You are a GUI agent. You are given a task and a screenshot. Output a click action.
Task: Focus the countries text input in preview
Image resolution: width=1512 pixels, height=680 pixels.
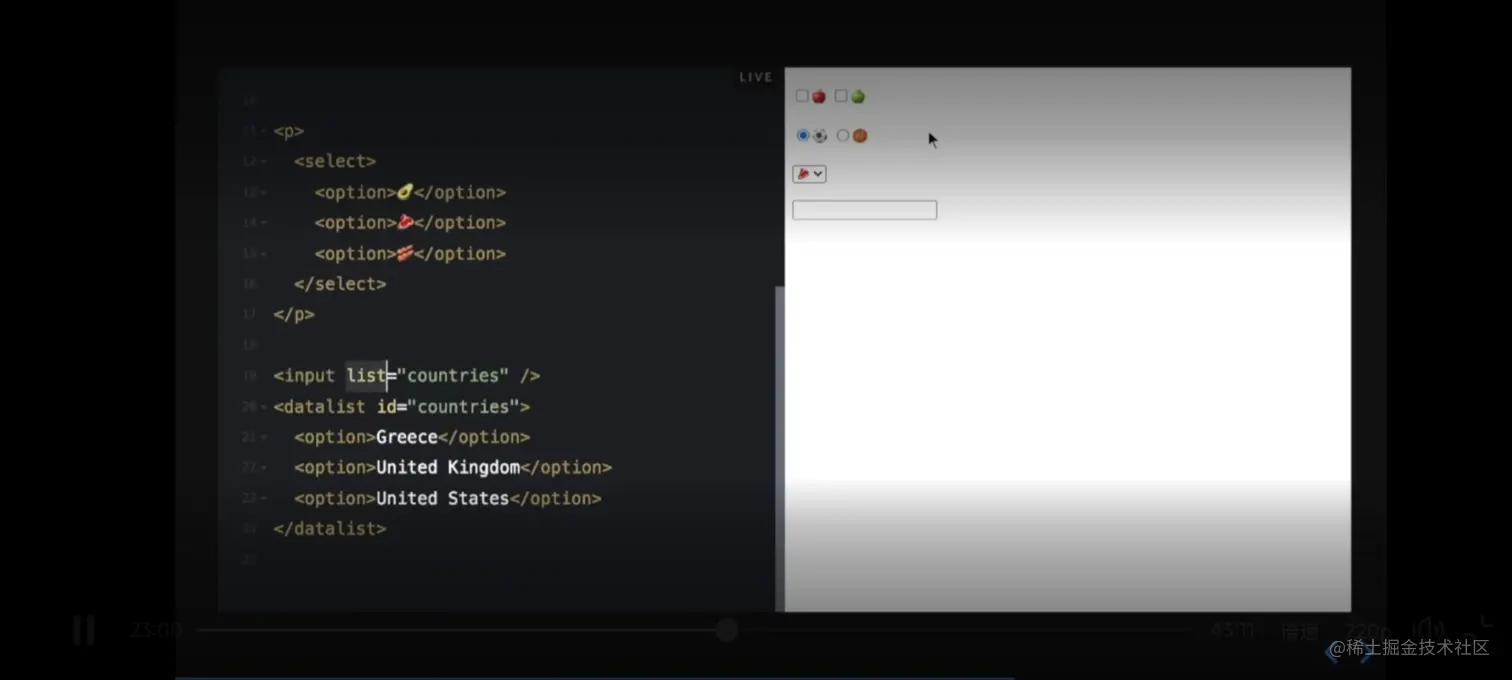click(864, 210)
